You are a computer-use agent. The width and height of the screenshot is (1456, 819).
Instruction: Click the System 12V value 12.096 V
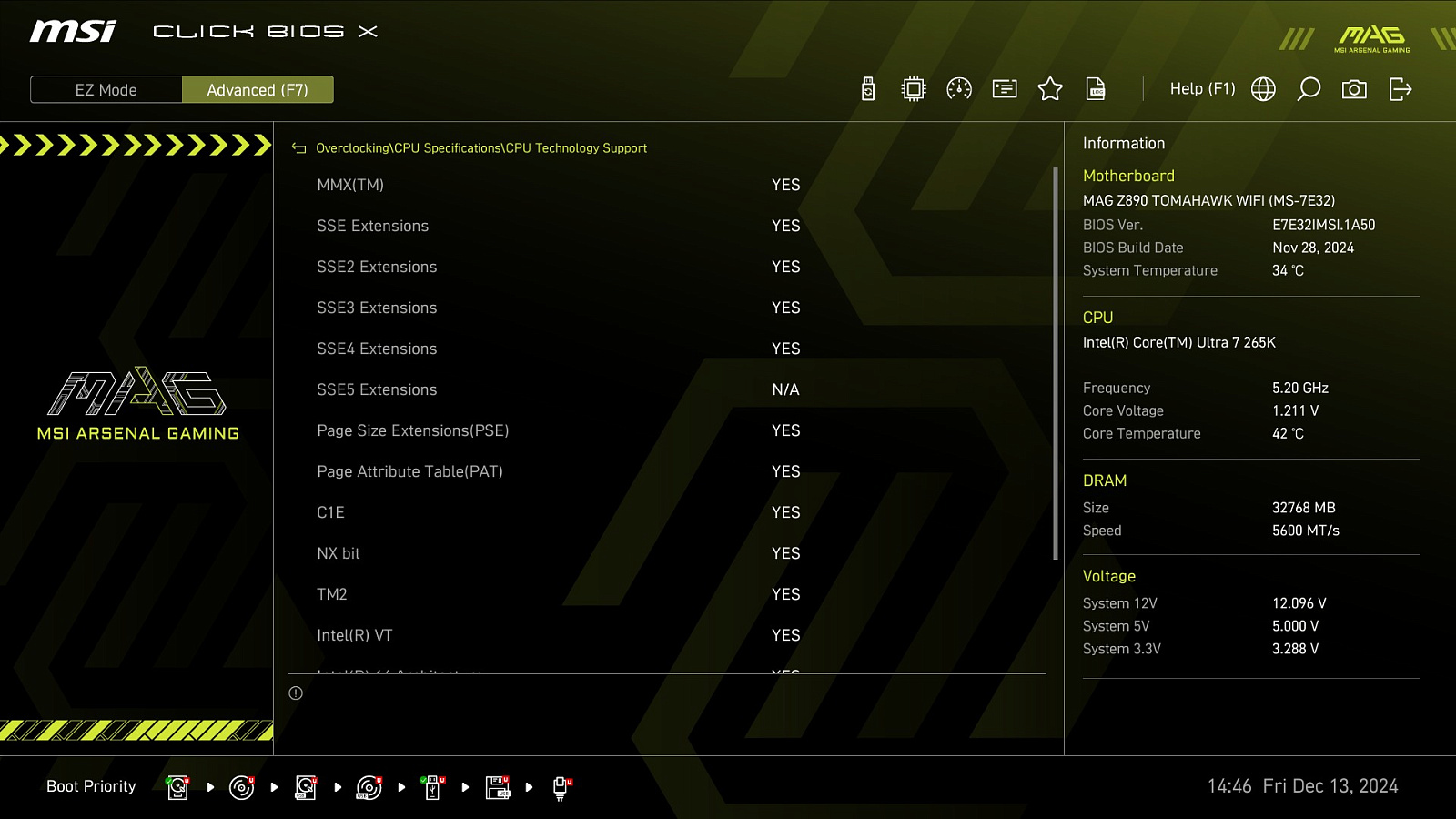pos(1299,603)
